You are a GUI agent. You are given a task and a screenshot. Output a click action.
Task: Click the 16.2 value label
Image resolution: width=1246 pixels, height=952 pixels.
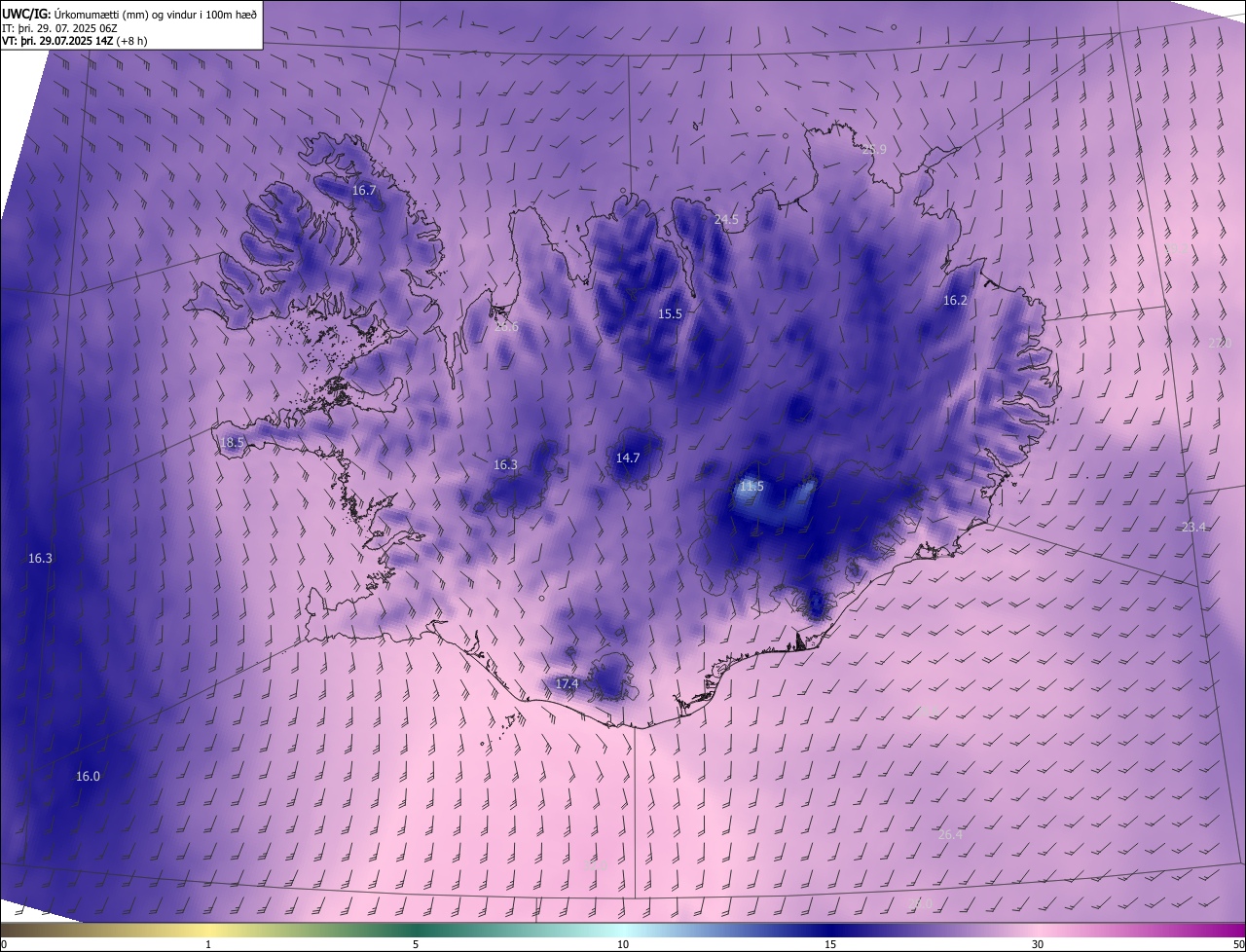coord(955,301)
